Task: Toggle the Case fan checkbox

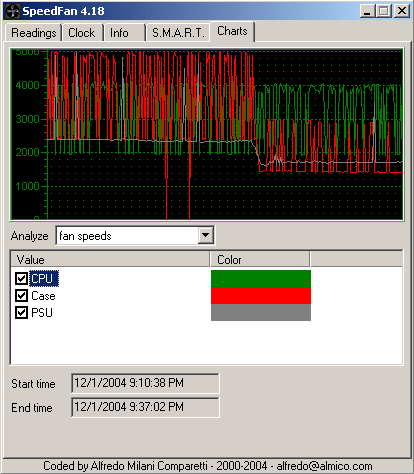Action: 21,295
